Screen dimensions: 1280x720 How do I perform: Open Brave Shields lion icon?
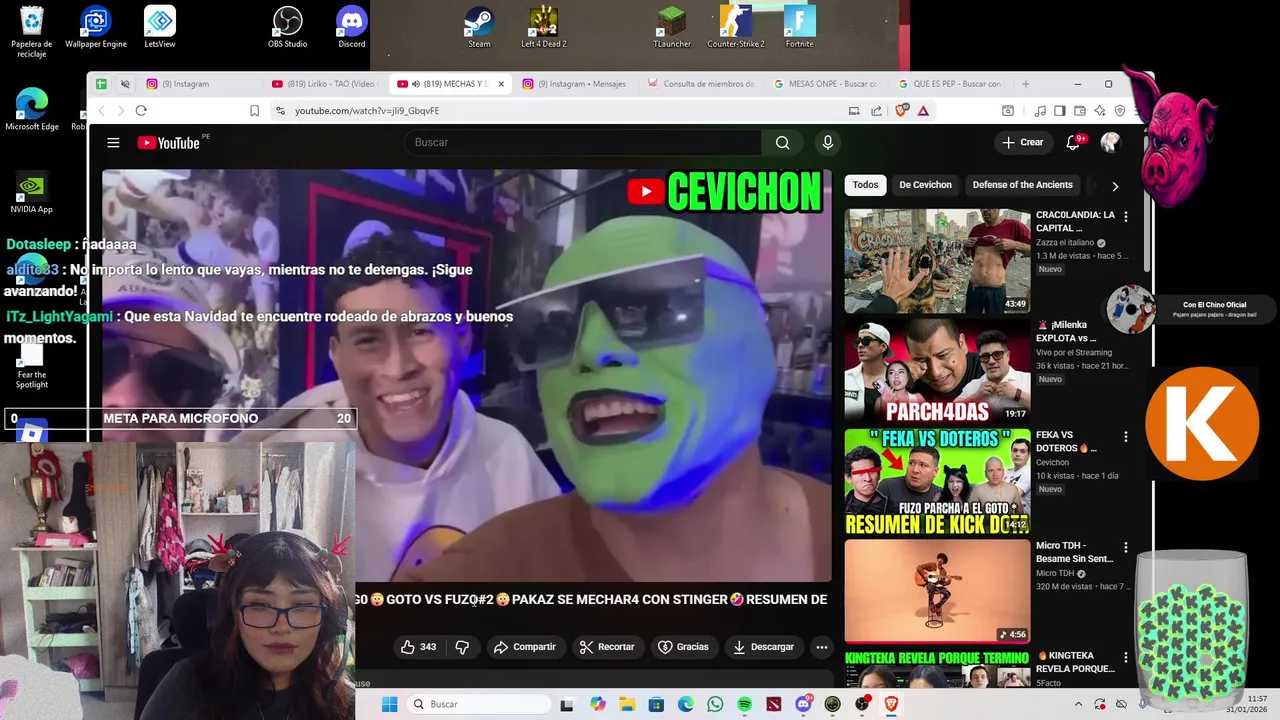click(x=902, y=111)
